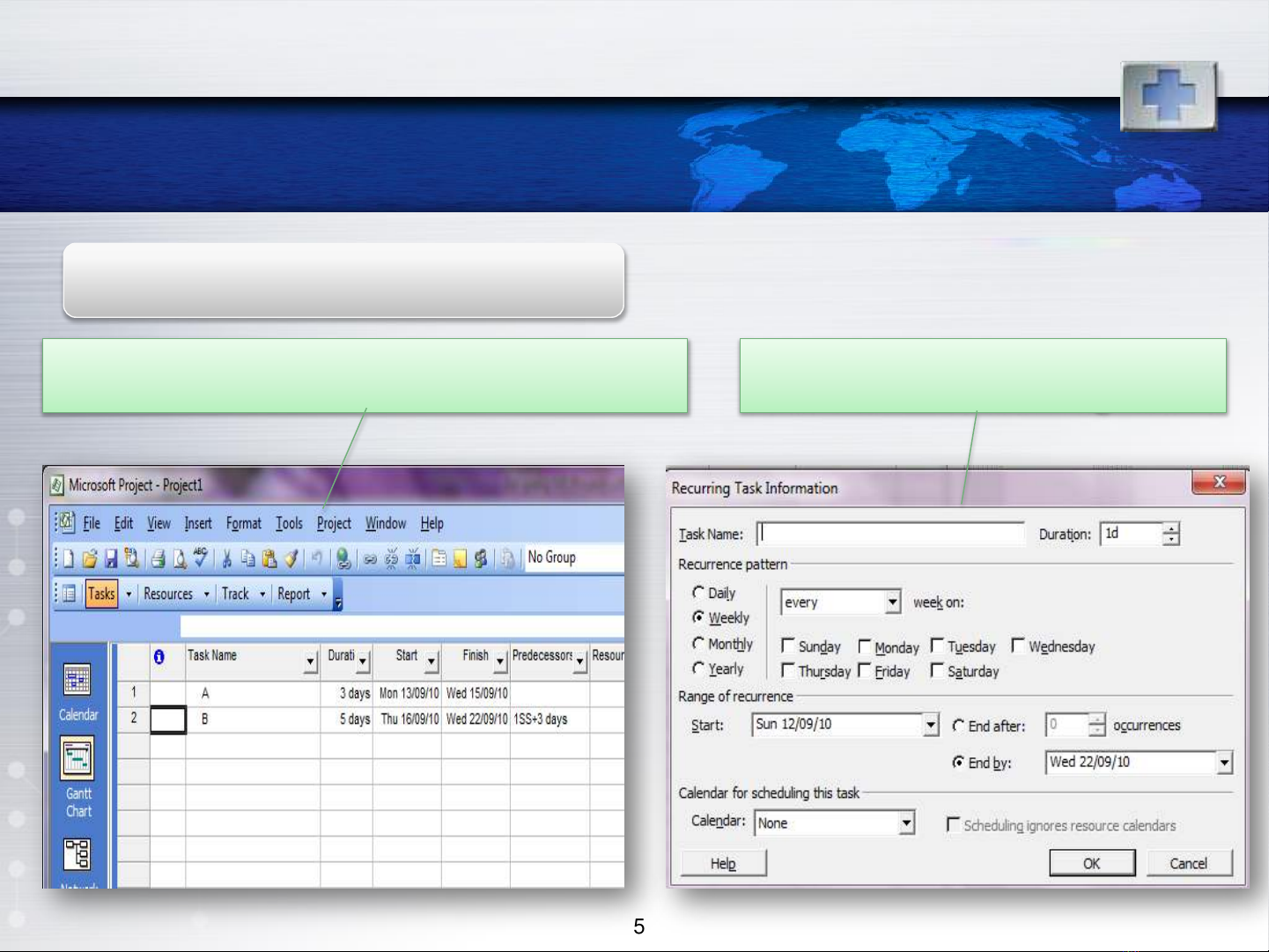Click the New blank project icon
The height and width of the screenshot is (952, 1269).
(x=68, y=558)
